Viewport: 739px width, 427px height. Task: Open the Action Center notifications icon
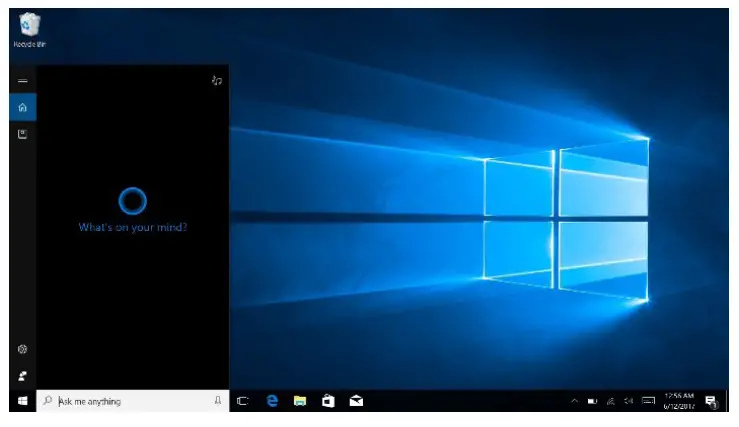[711, 402]
